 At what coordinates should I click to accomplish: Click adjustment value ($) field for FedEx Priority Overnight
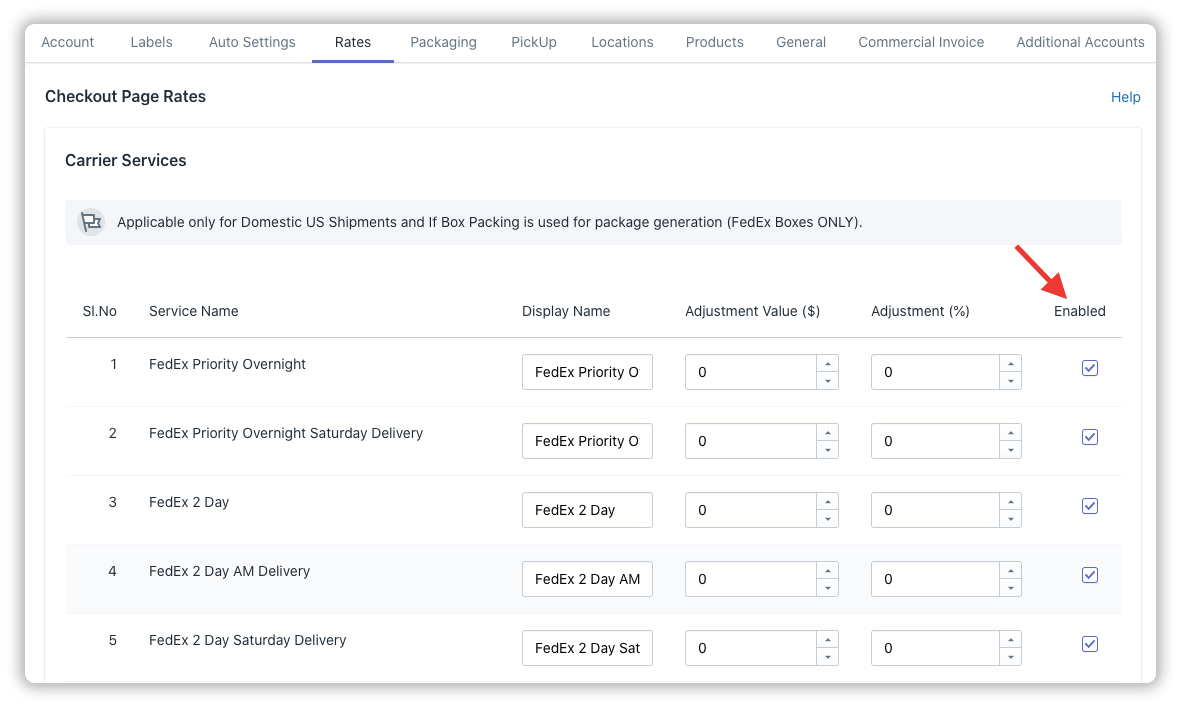click(751, 372)
